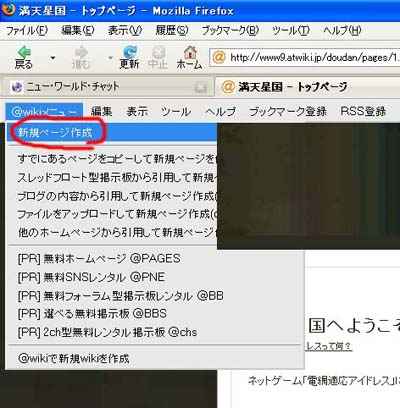Viewport: 400px width, 408px height.
Task: Open the ブックマーク(B) menu
Action: click(x=230, y=30)
